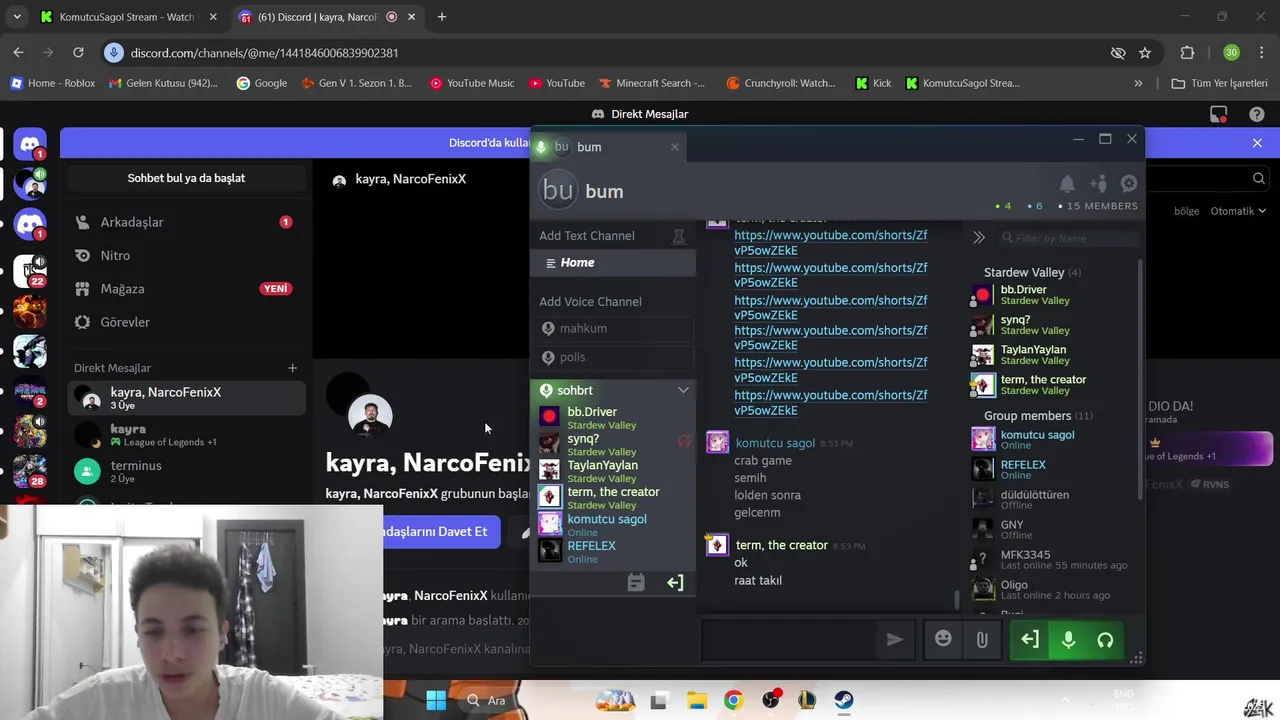
Task: Collapse the sohbrt voice channel list
Action: (683, 390)
